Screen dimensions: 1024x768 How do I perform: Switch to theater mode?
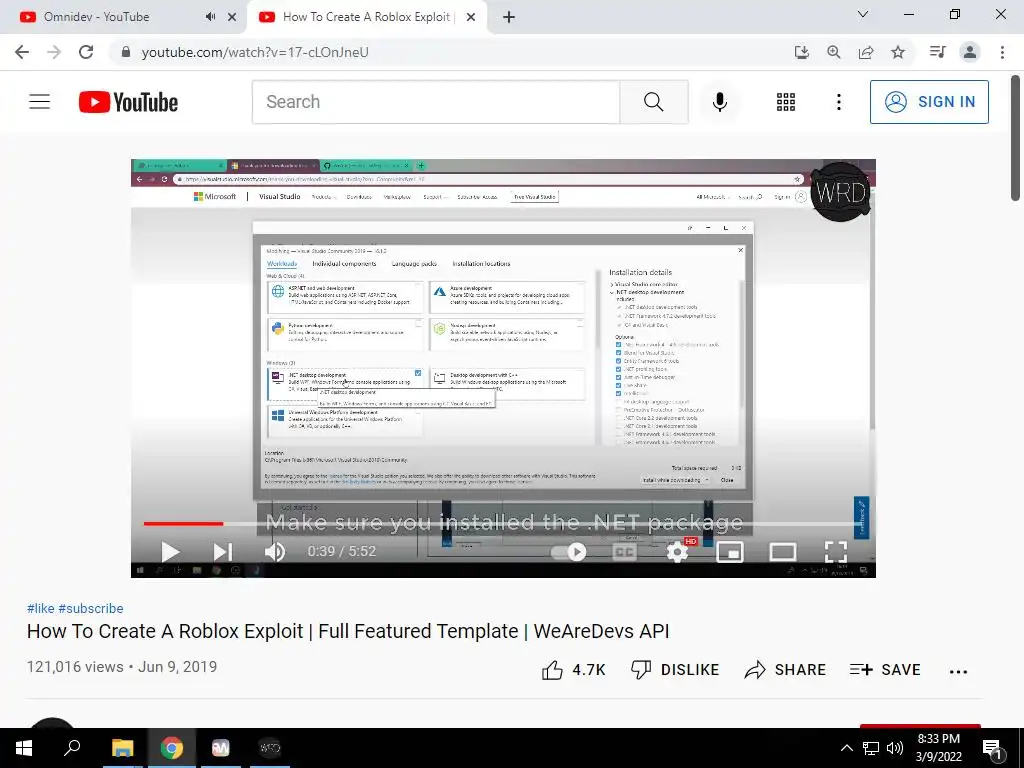tap(782, 552)
